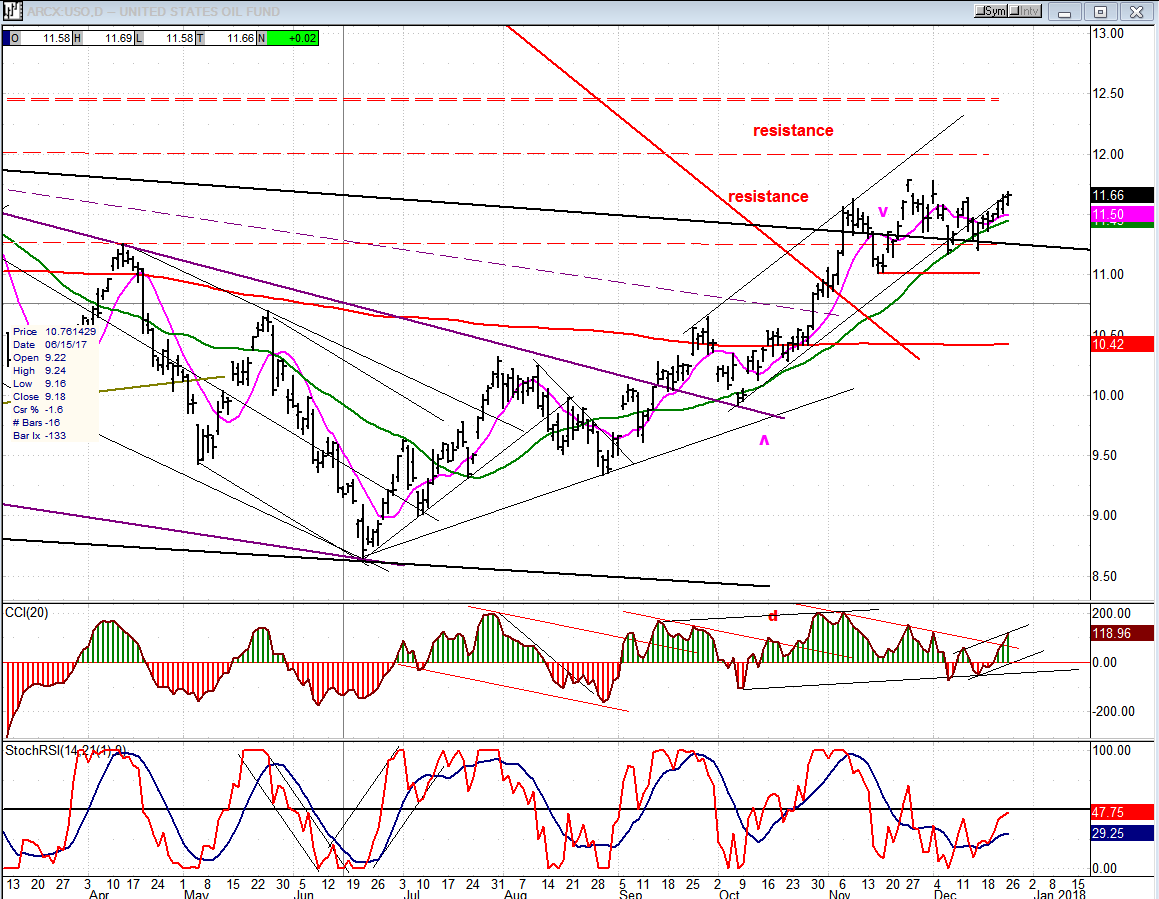
Task: Click the red 10.42 moving average price tag
Action: 1122,344
